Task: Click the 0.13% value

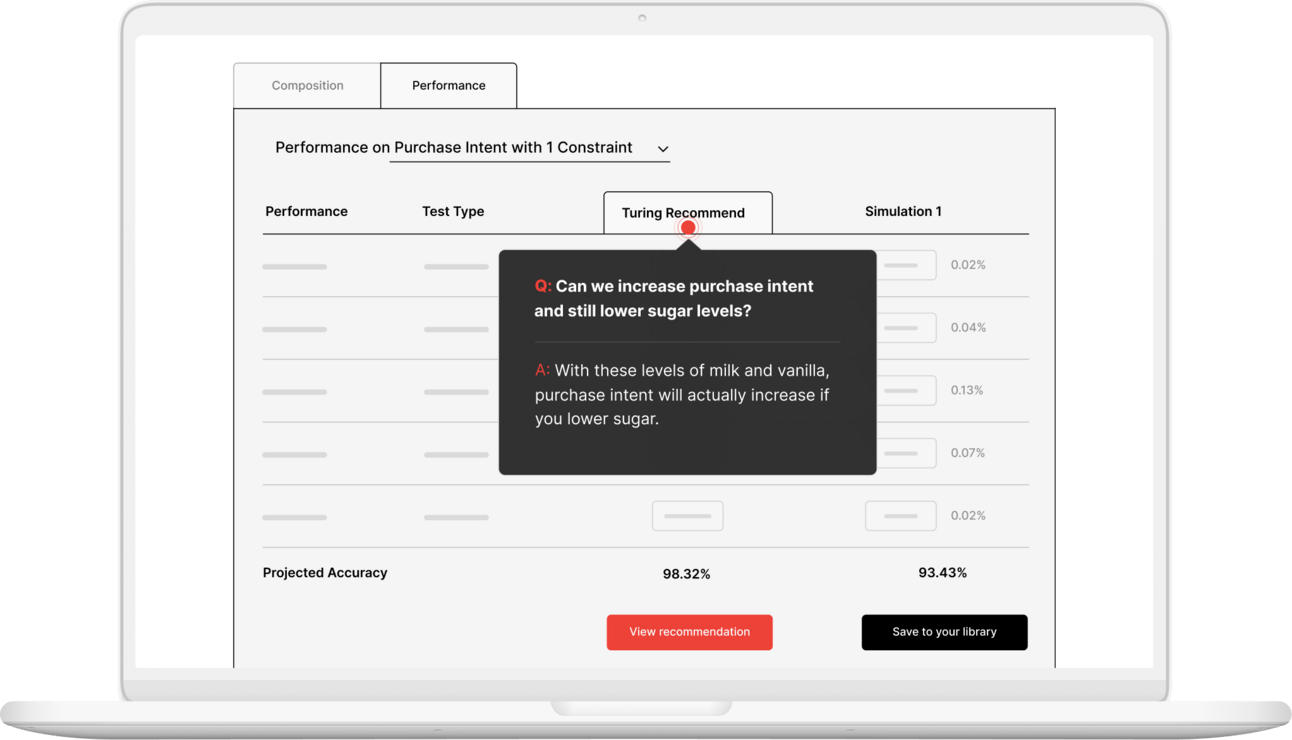Action: [x=967, y=390]
